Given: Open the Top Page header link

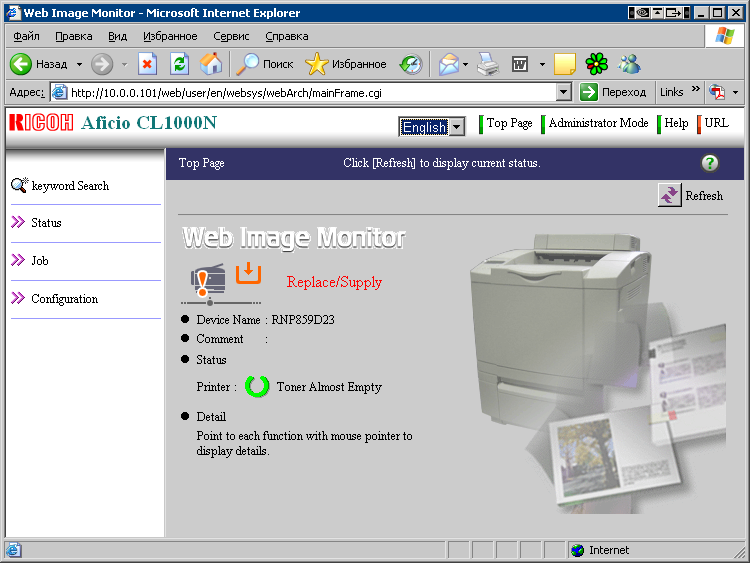Looking at the screenshot, I should click(509, 123).
